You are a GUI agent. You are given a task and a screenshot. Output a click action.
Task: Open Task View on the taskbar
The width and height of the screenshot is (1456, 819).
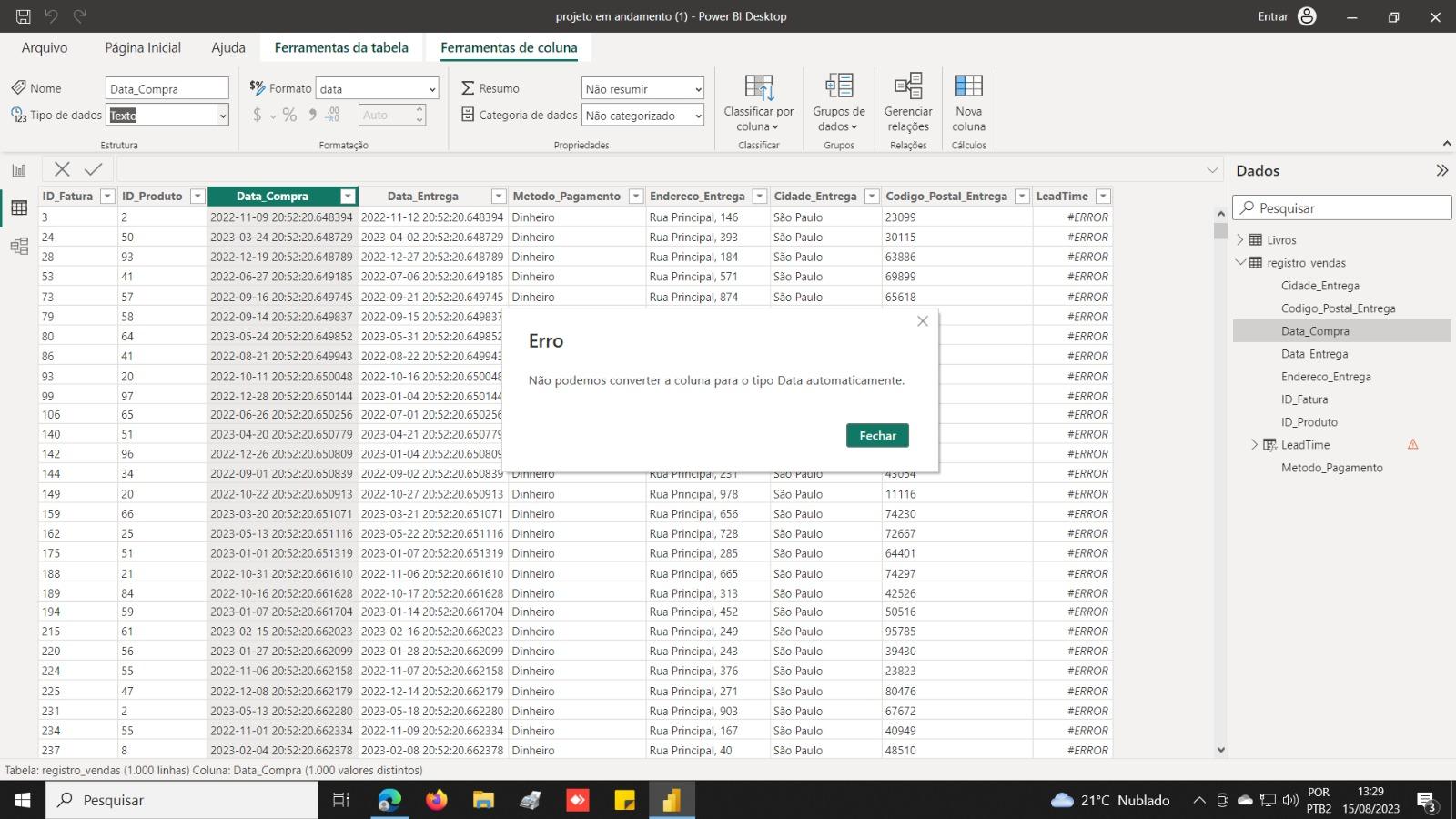[341, 800]
